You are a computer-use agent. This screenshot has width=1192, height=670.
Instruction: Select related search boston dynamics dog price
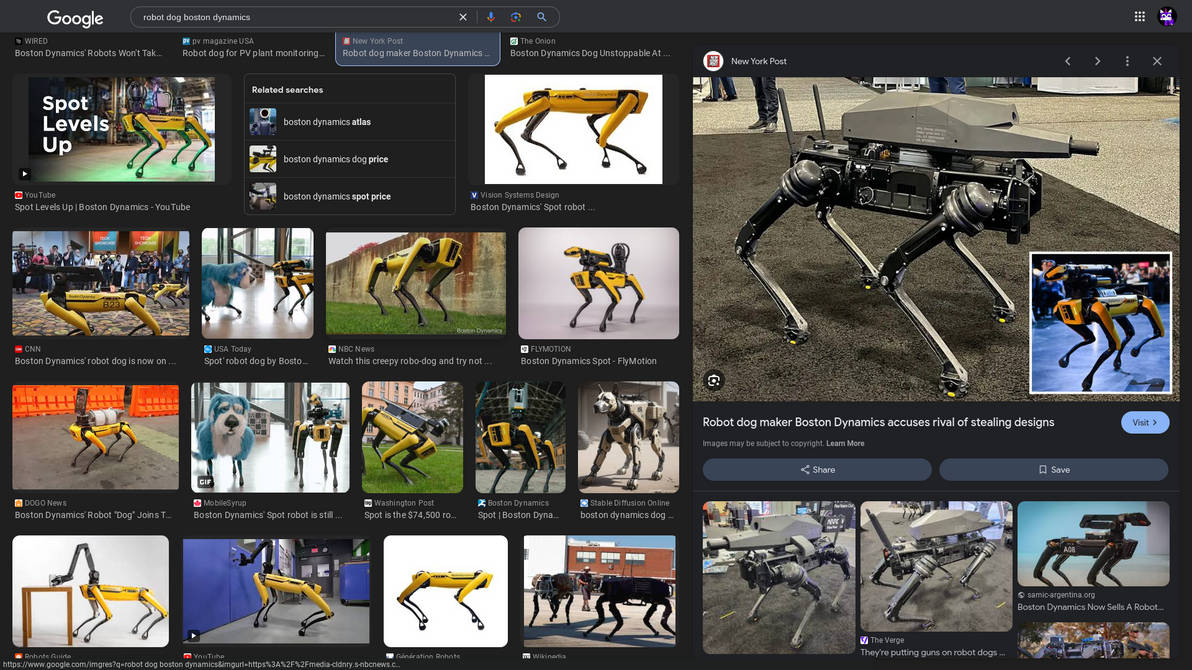tap(350, 159)
